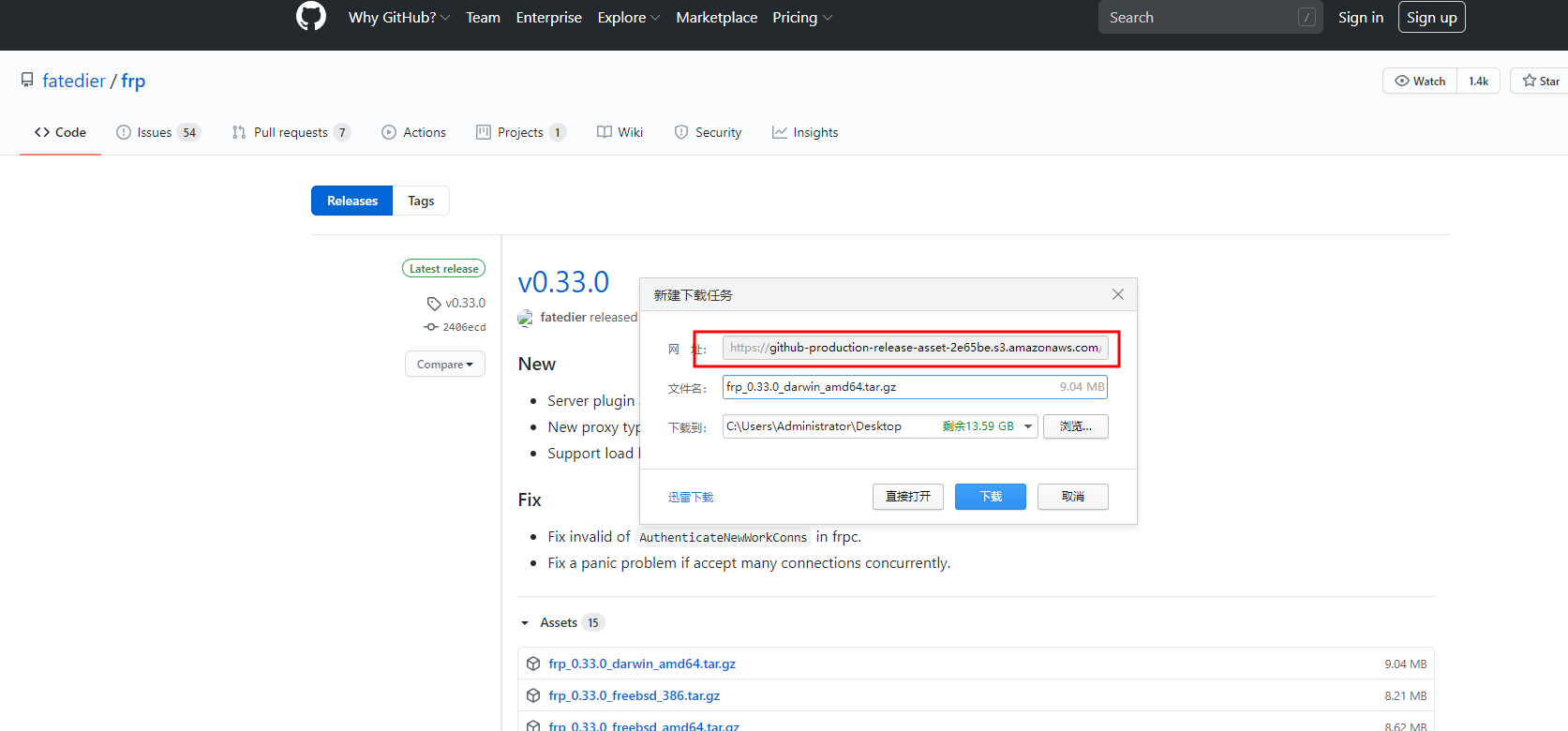Download frp_0.33.0_freebsd_386.tar.gz asset
Image resolution: width=1568 pixels, height=731 pixels.
tap(635, 695)
